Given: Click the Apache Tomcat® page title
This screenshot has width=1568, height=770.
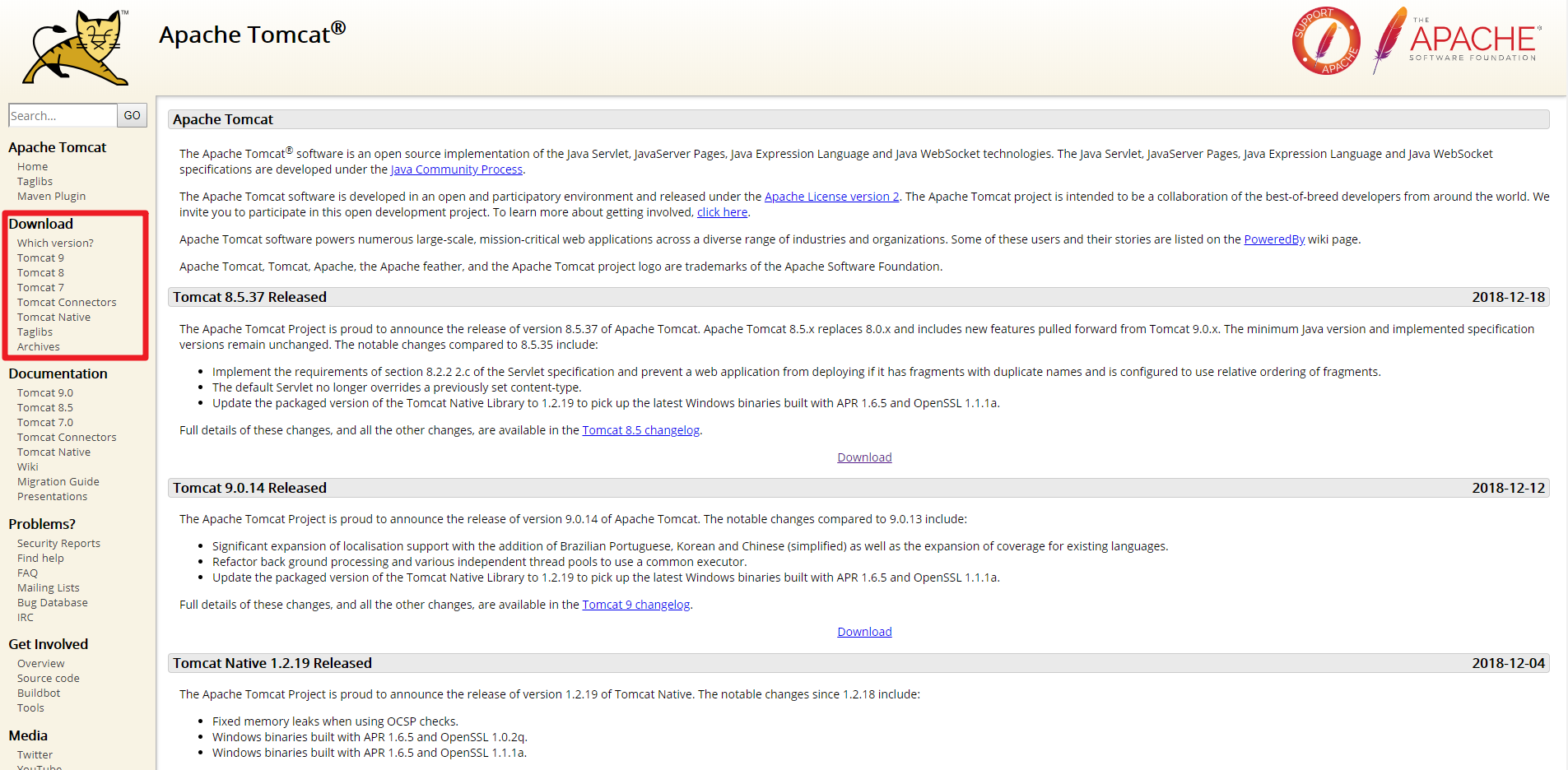Looking at the screenshot, I should 252,34.
